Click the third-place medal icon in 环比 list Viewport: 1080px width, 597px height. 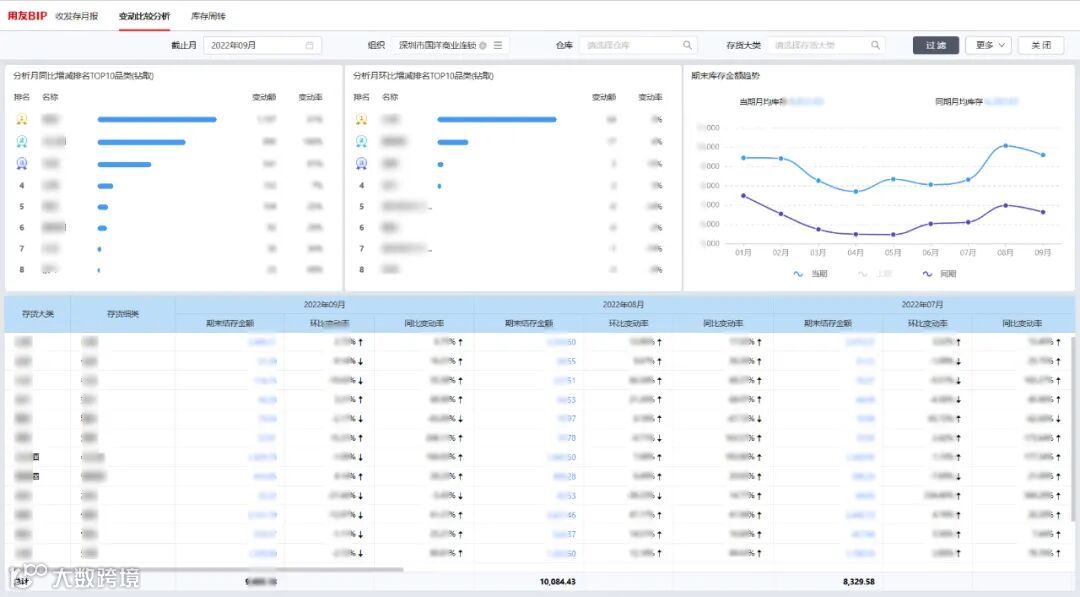362,164
